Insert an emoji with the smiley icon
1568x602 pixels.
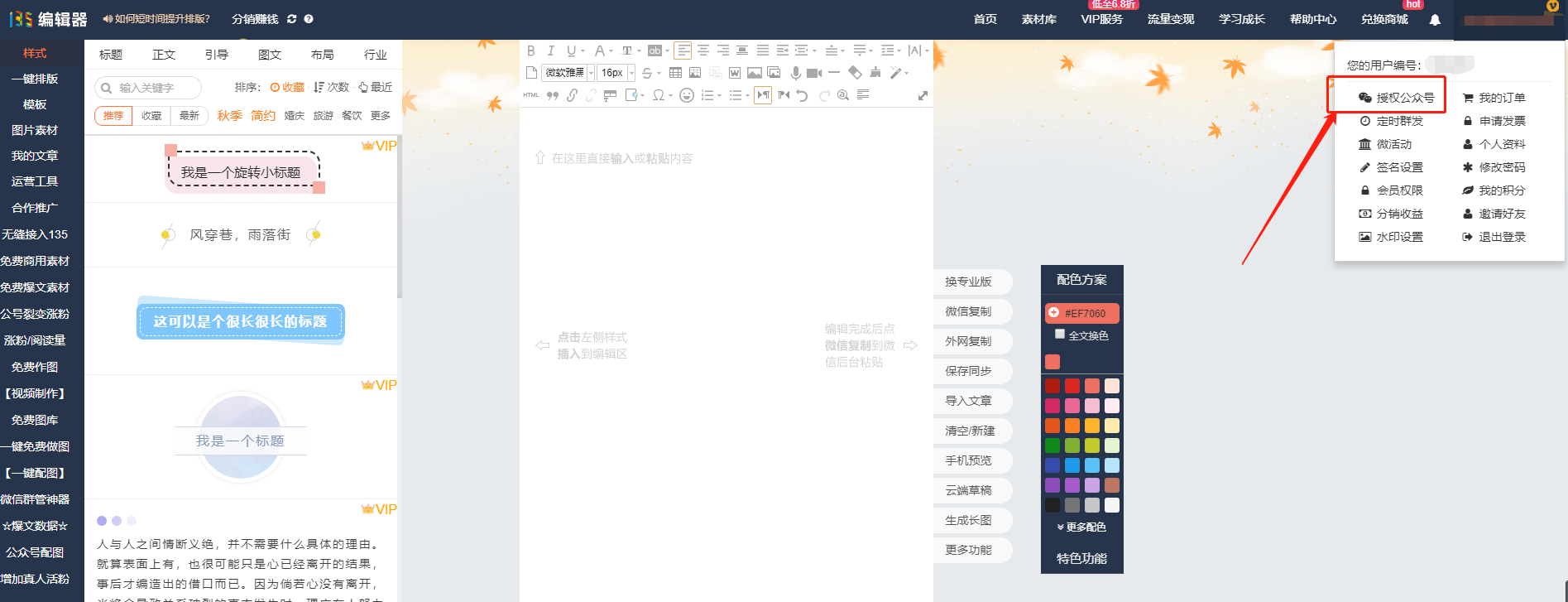coord(686,95)
